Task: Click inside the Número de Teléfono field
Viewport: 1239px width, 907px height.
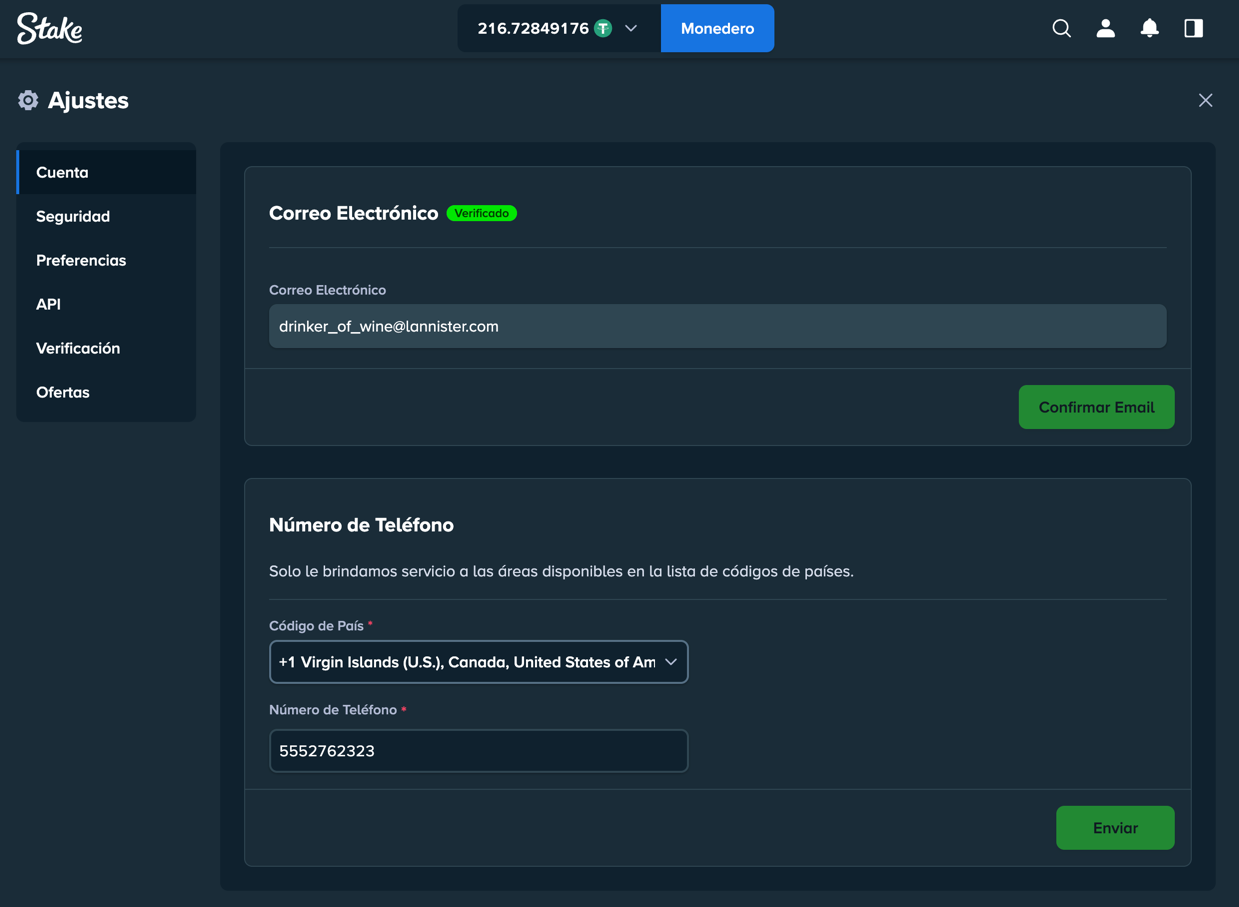Action: click(x=478, y=751)
